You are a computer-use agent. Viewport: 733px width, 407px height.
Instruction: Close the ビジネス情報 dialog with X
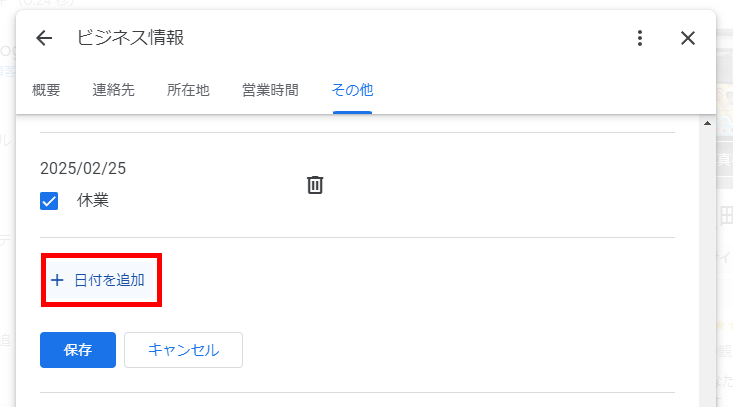pyautogui.click(x=688, y=38)
